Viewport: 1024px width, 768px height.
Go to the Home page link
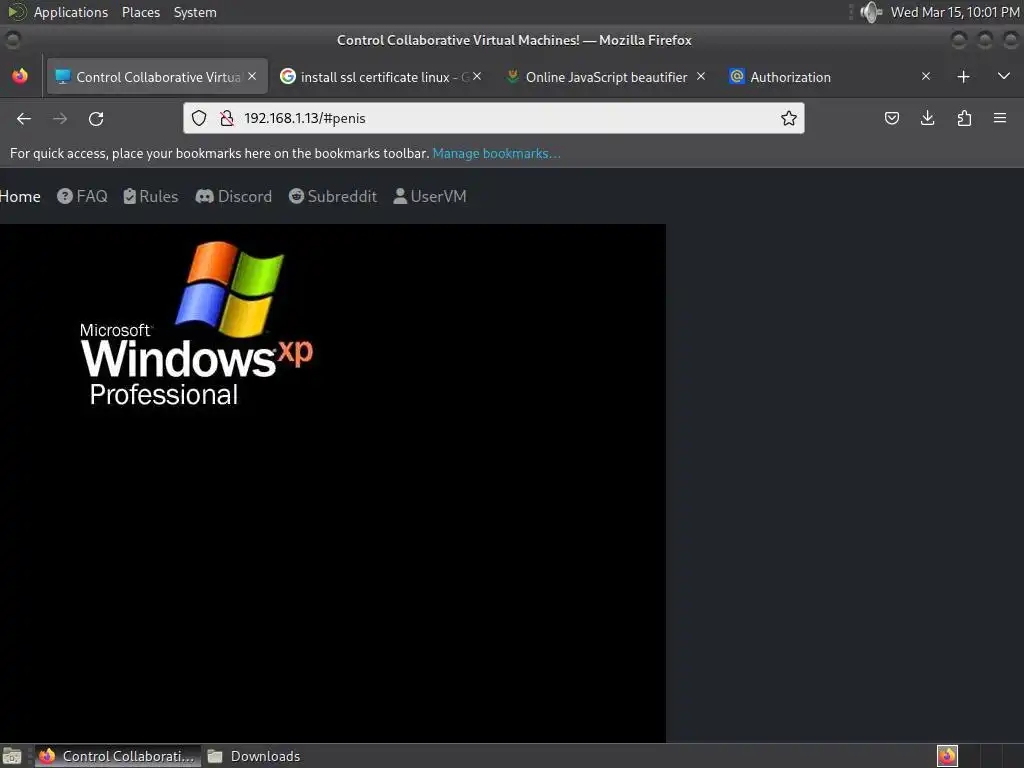pyautogui.click(x=20, y=197)
